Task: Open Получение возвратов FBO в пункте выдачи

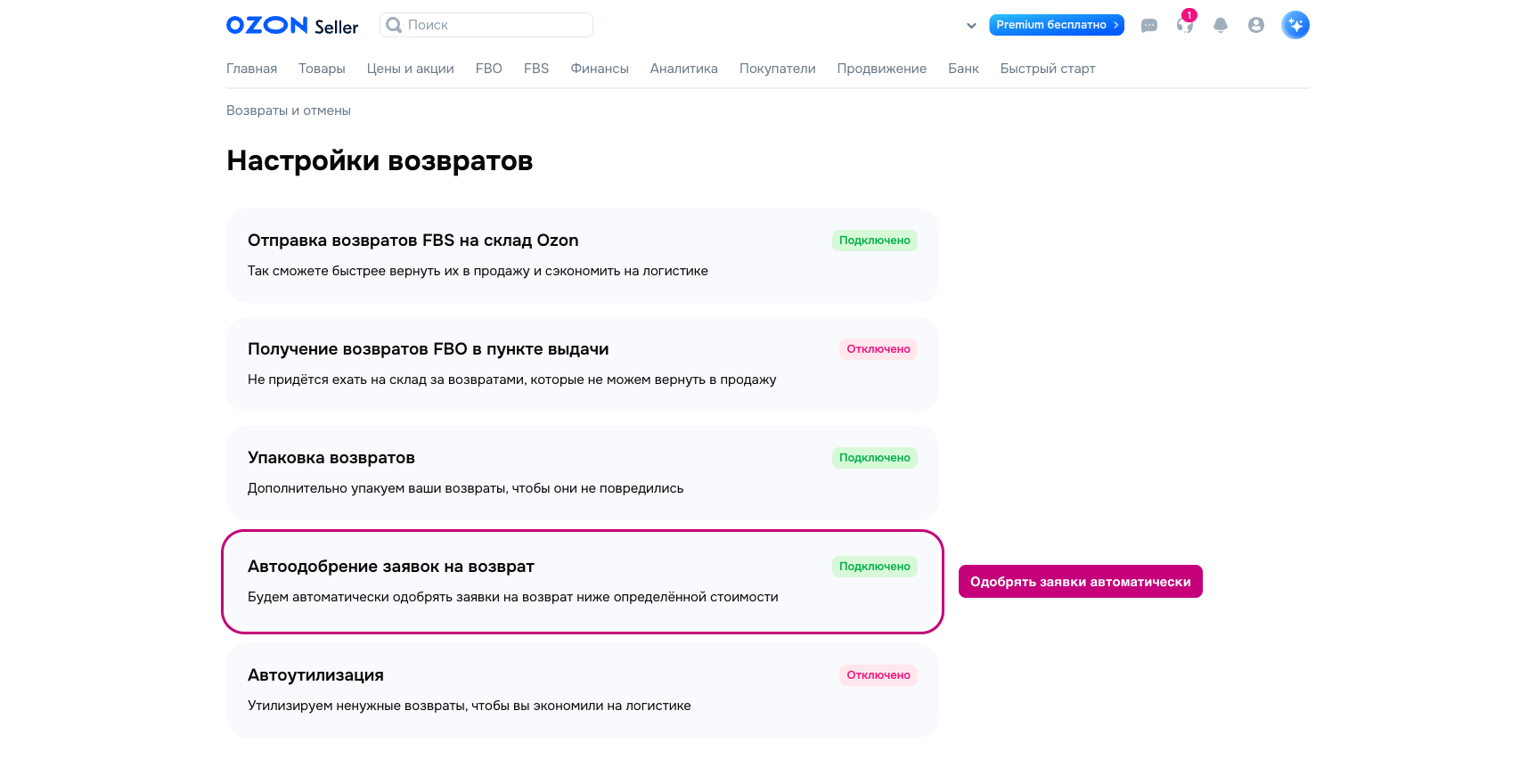Action: tap(583, 364)
